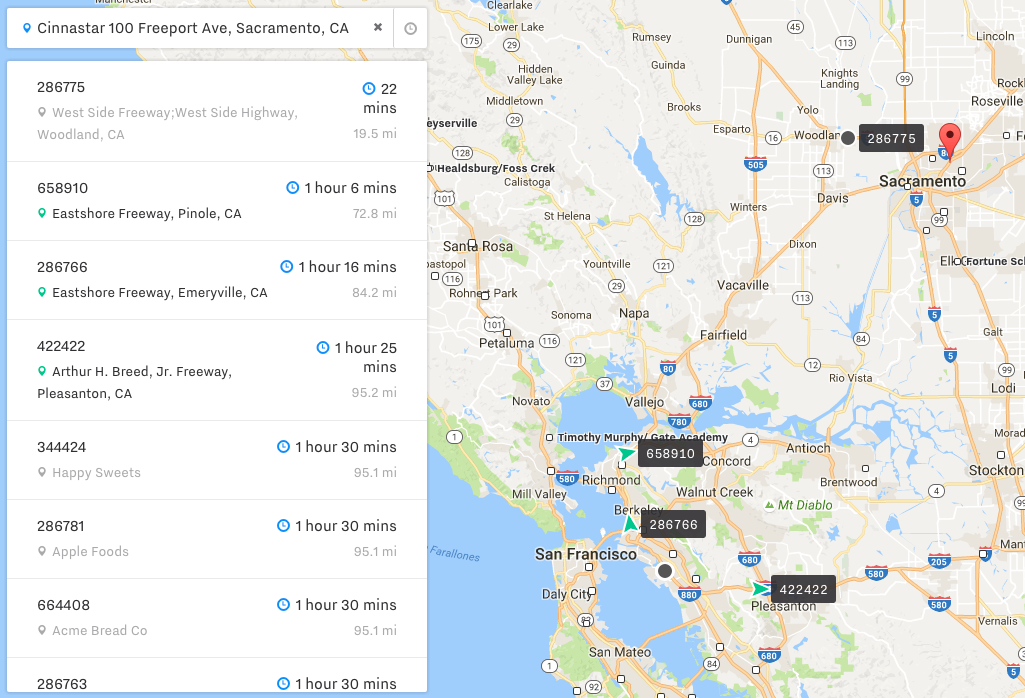
Task: Clear the address search field
Action: coord(378,28)
